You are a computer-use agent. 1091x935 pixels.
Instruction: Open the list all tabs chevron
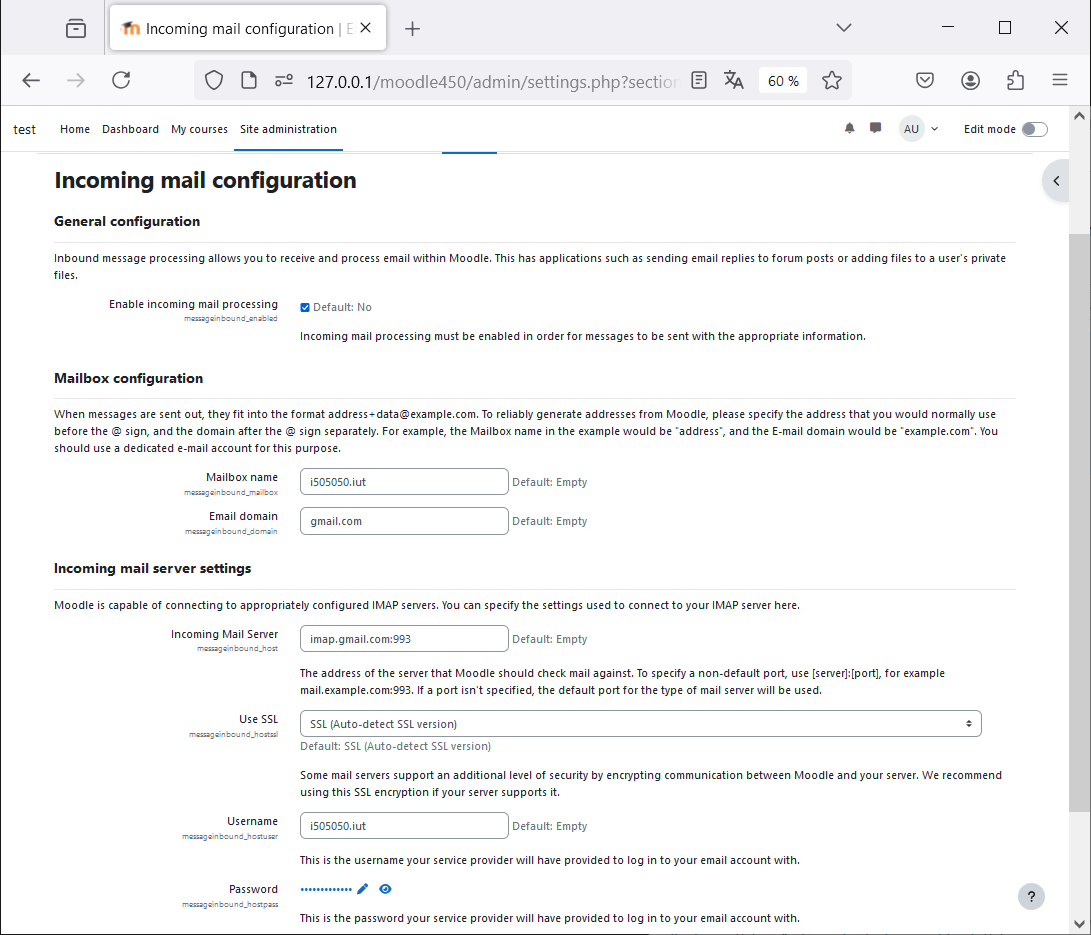coord(843,28)
